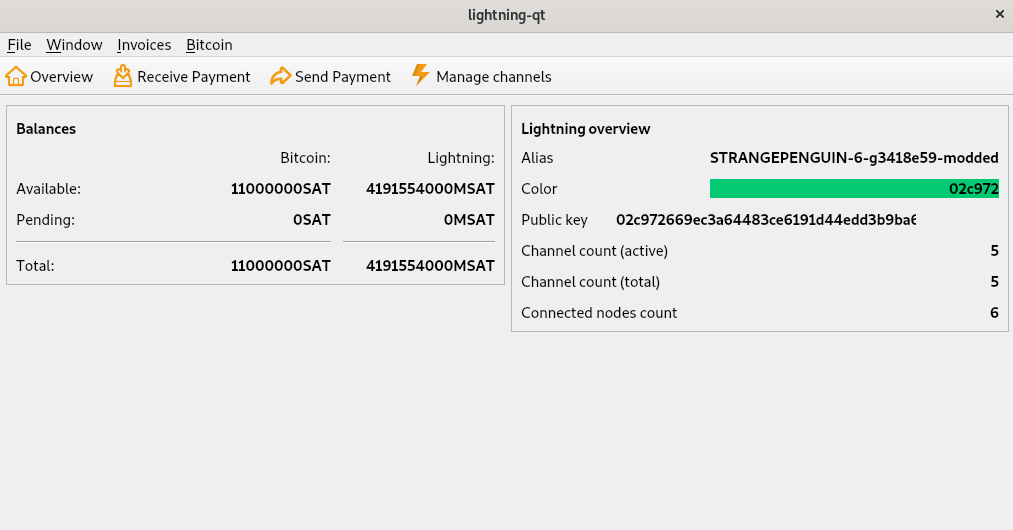The height and width of the screenshot is (530, 1013).
Task: Click the Receive Payment inbox icon
Action: (x=123, y=76)
